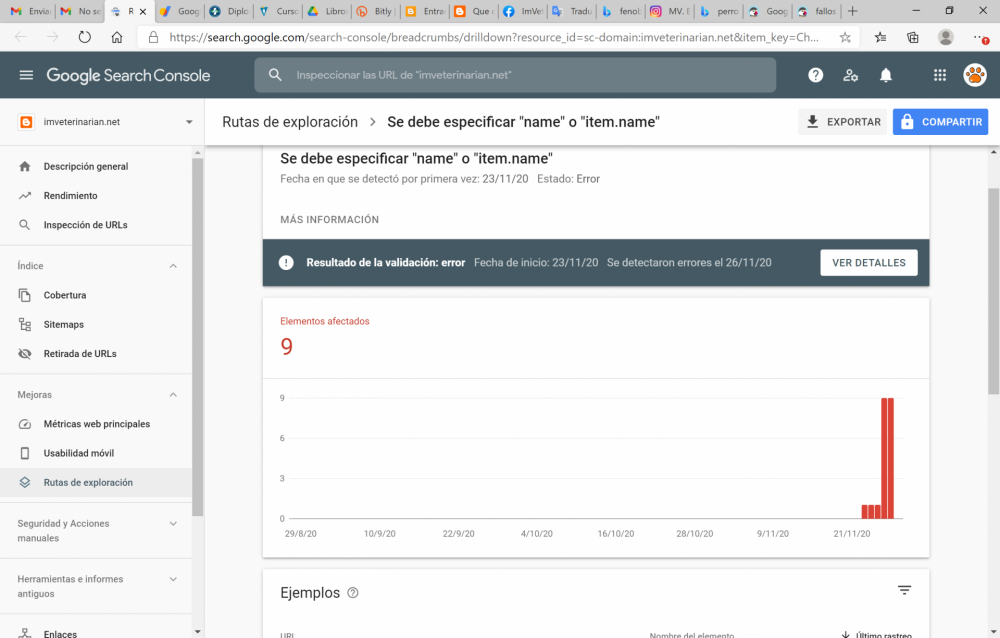Open notifications bell in the top bar
The image size is (1000, 638).
(885, 75)
